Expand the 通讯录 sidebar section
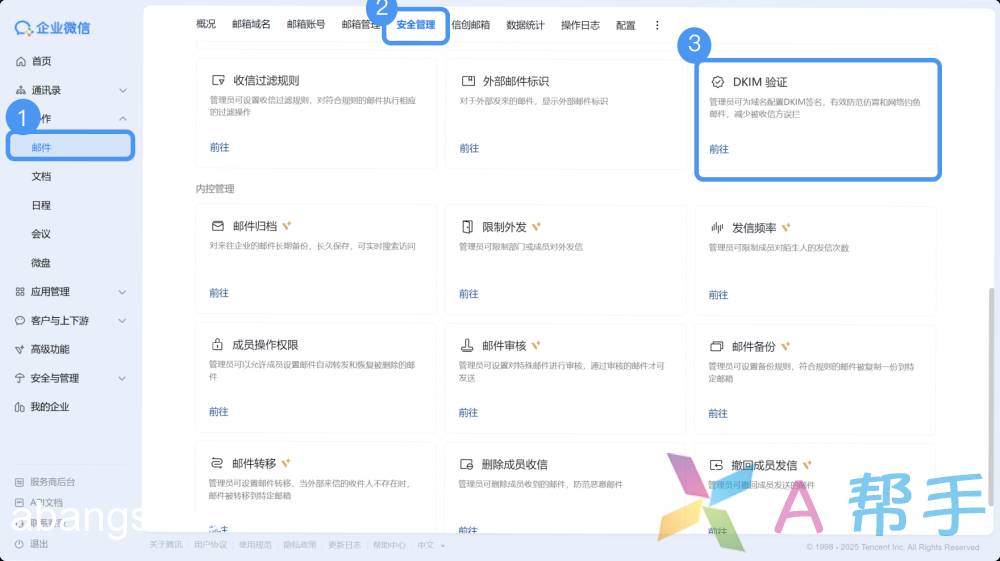Screen dimensions: 1000x561 pos(122,90)
